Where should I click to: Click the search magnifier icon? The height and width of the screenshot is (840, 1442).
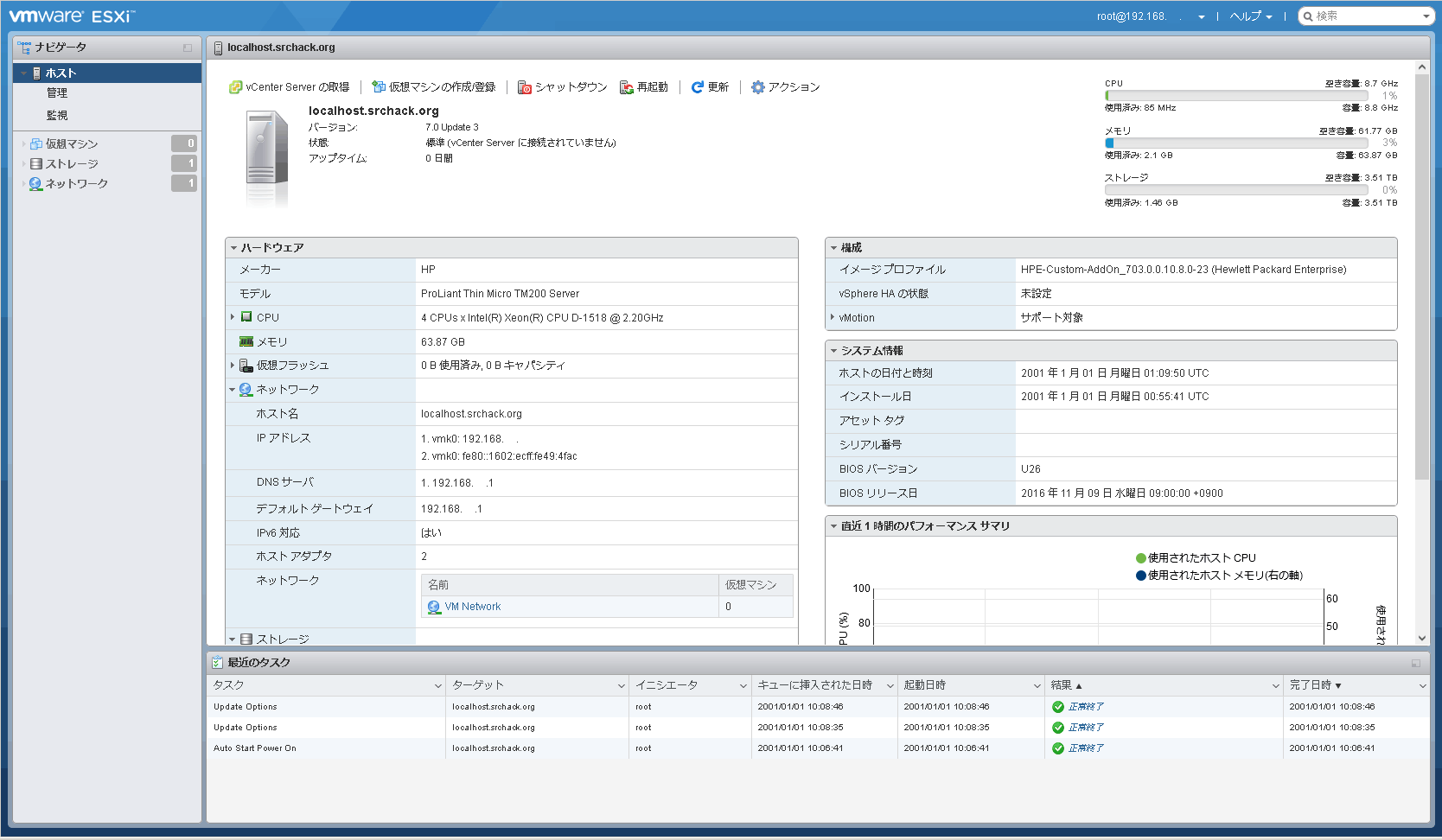point(1309,16)
